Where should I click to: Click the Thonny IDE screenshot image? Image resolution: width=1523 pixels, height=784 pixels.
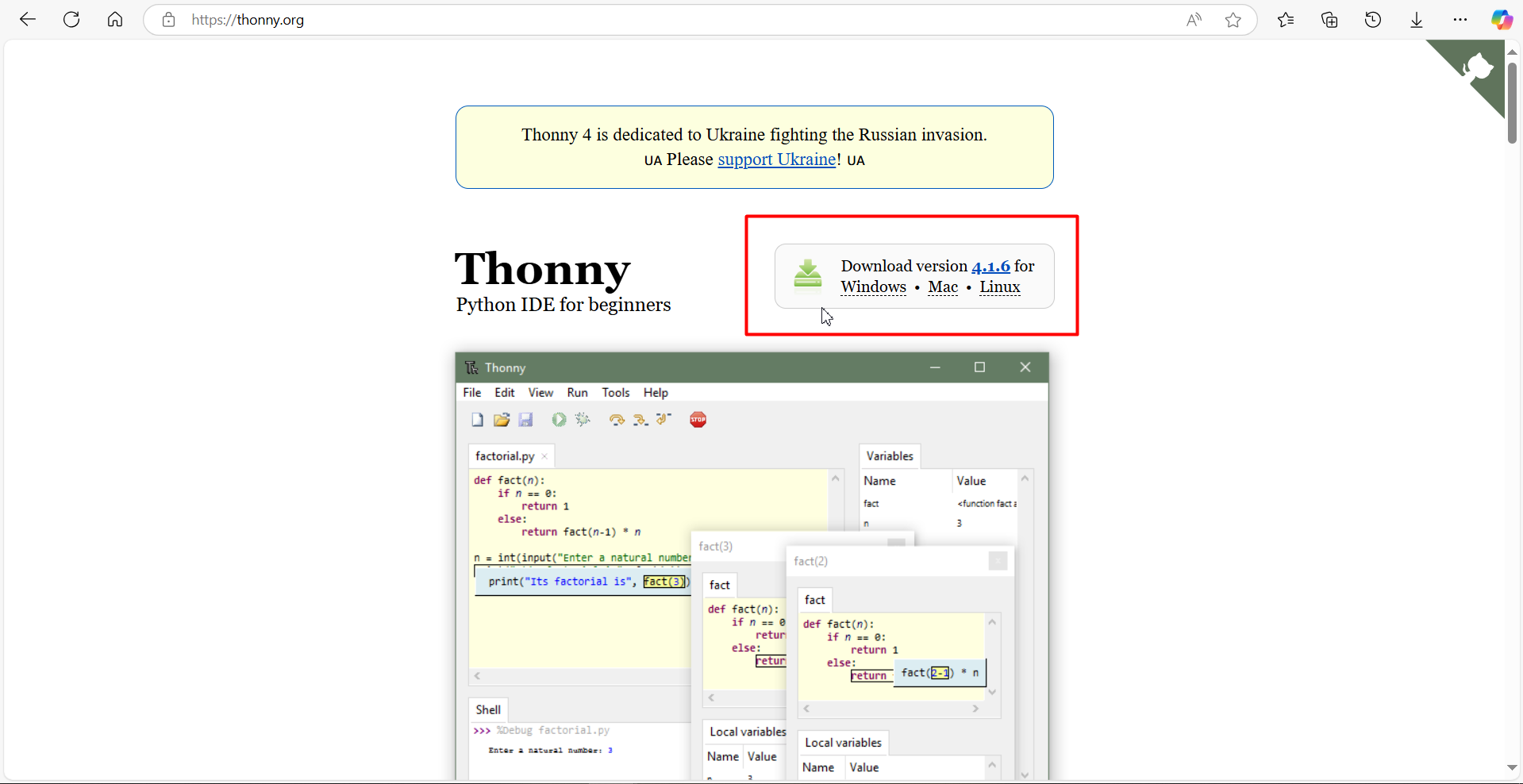pos(752,566)
